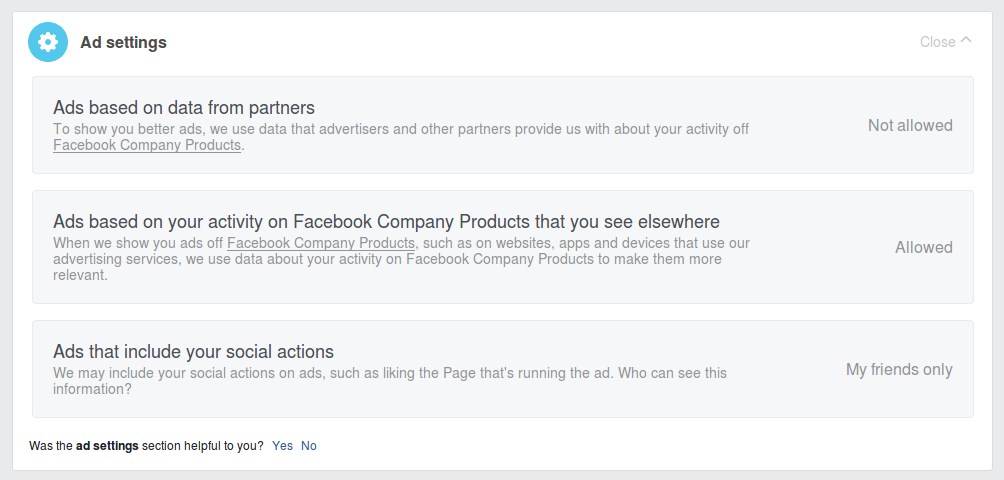Open the My friends only setting value
The image size is (1004, 480).
(x=899, y=369)
